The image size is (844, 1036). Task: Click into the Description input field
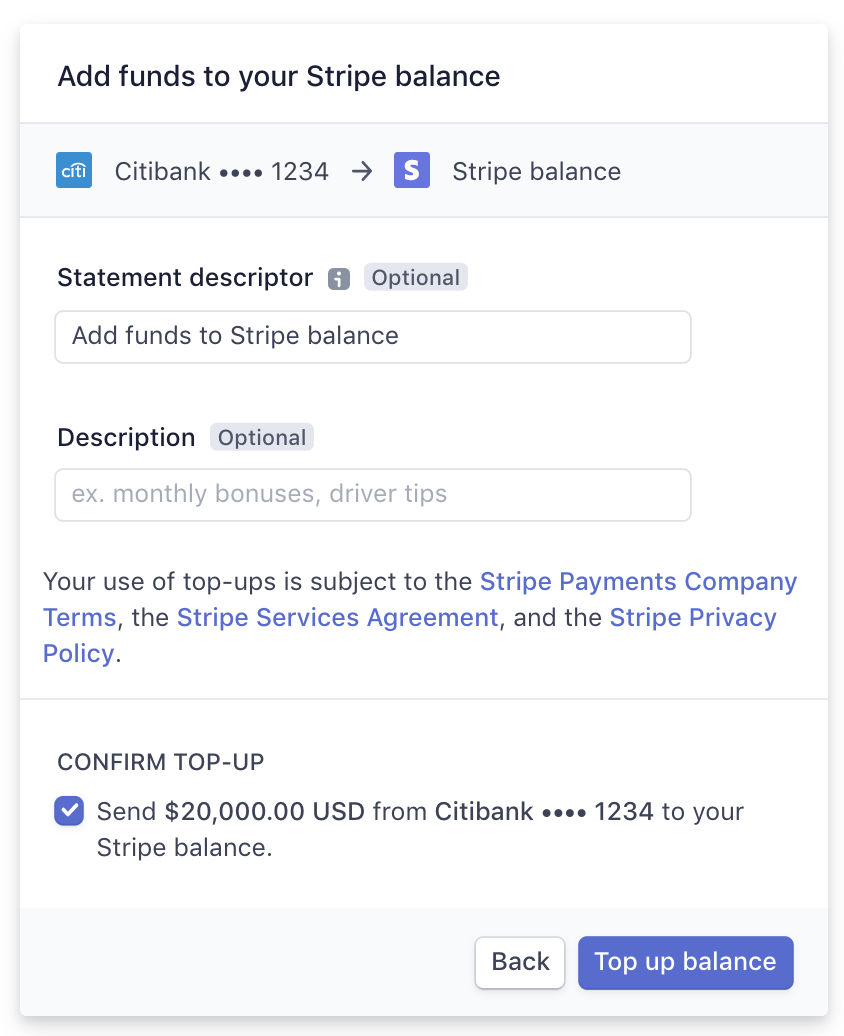click(373, 495)
